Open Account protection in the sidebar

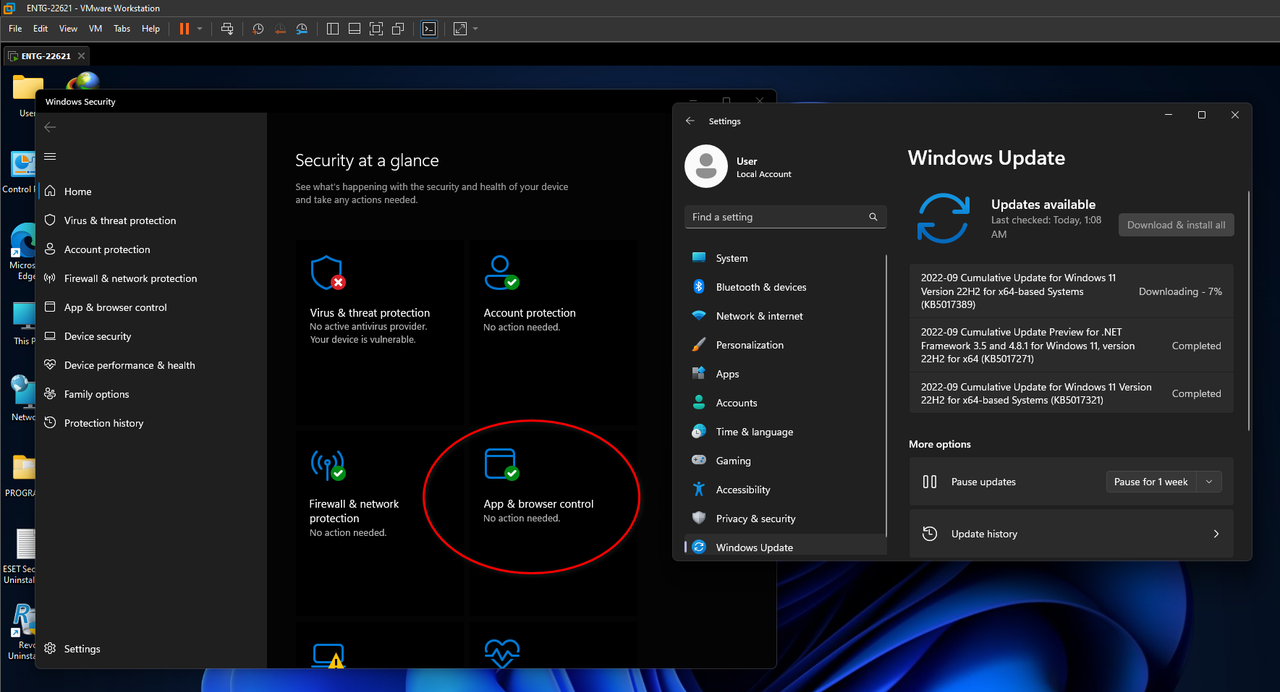tap(150, 249)
